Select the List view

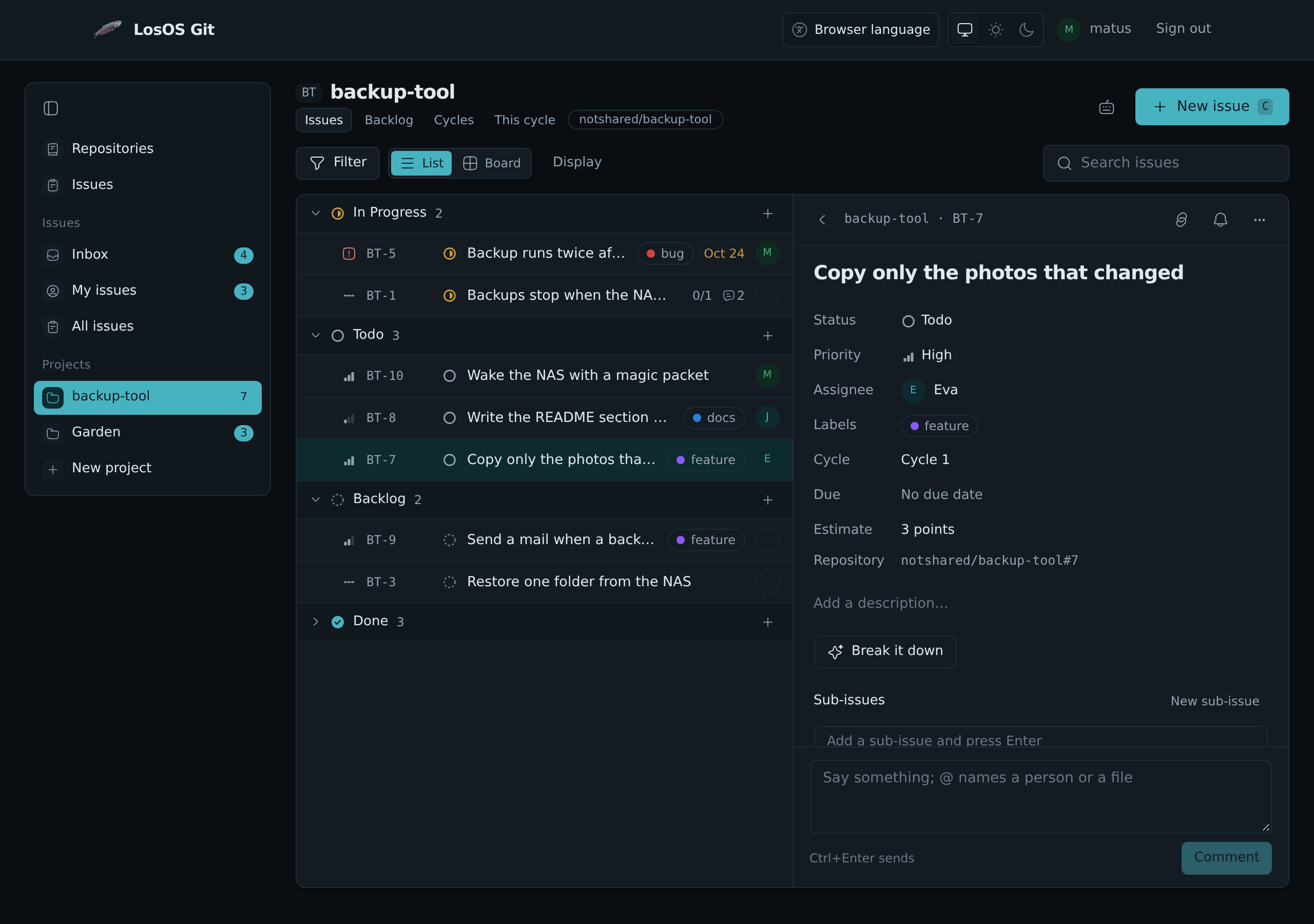pos(421,163)
